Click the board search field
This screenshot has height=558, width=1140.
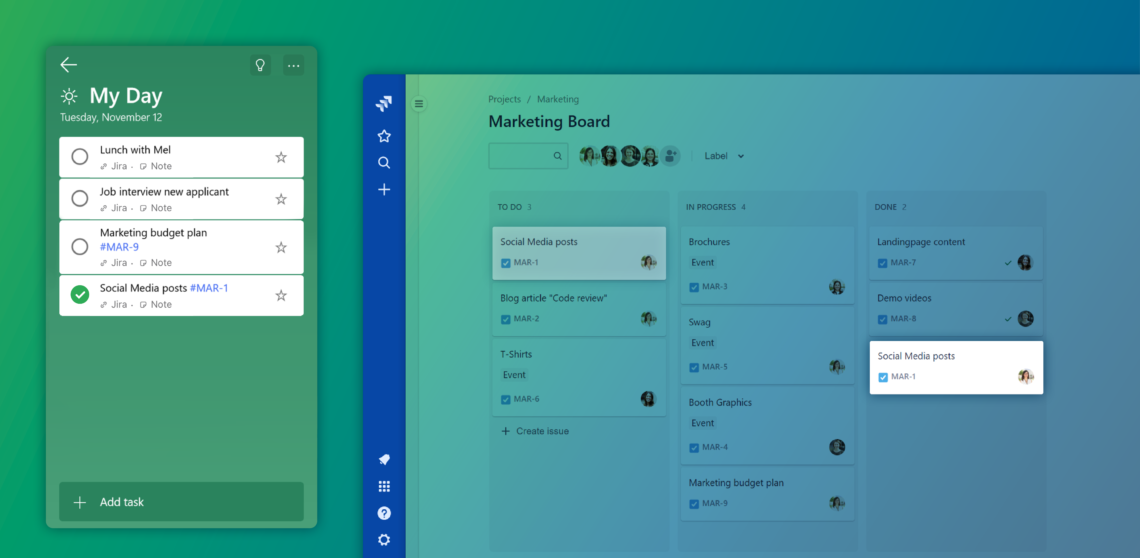click(x=529, y=156)
